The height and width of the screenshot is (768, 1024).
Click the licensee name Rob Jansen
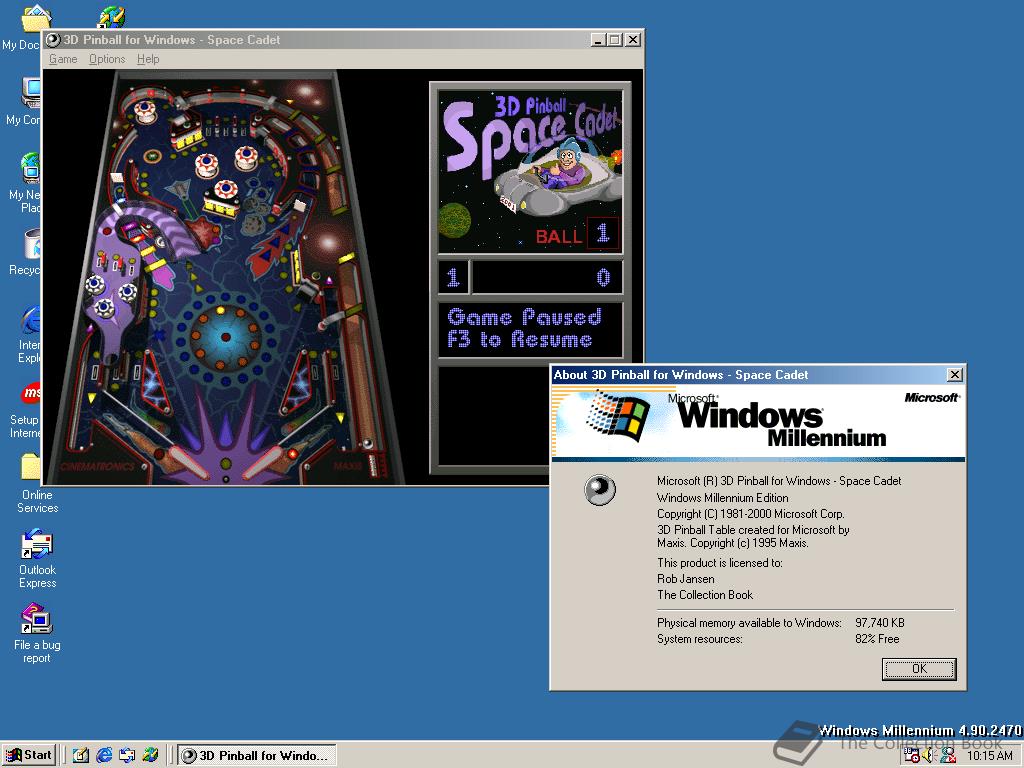[x=685, y=579]
